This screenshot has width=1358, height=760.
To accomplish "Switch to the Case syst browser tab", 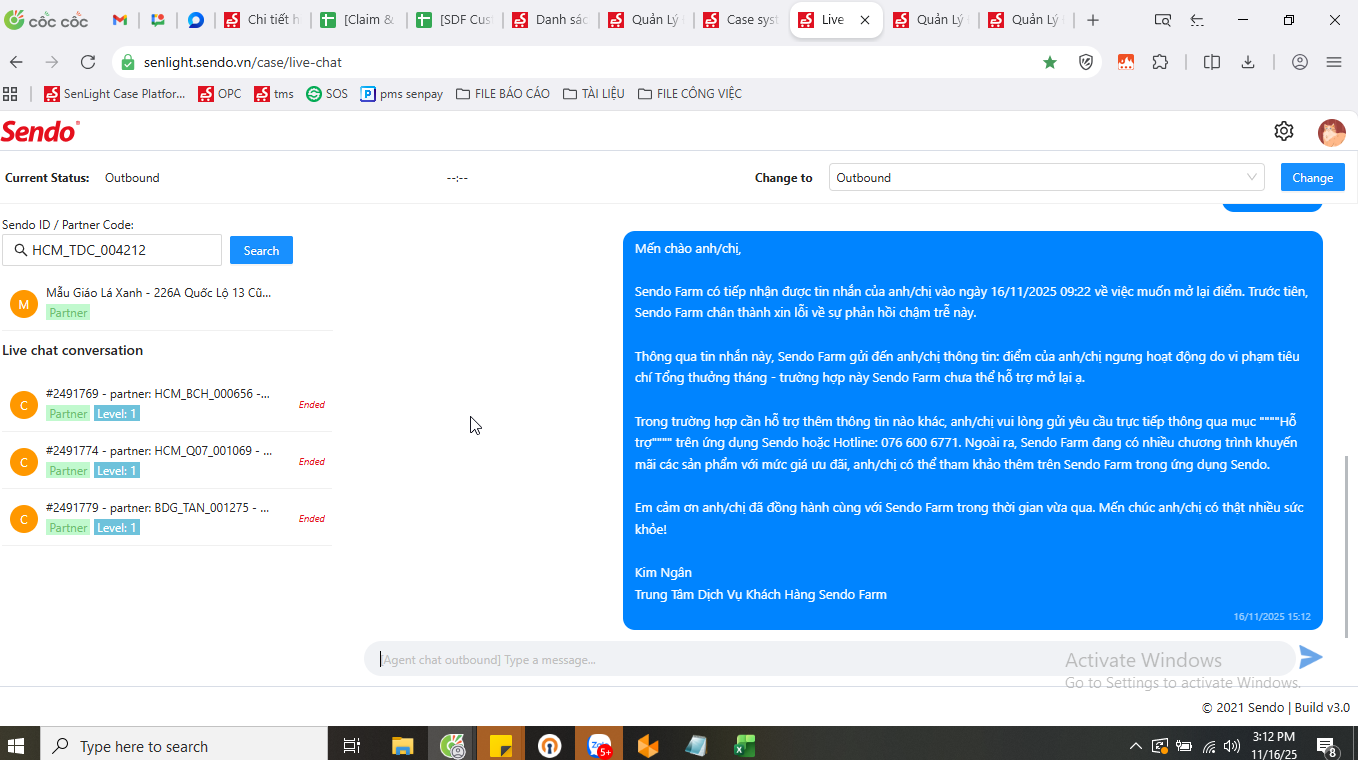I will coord(742,20).
